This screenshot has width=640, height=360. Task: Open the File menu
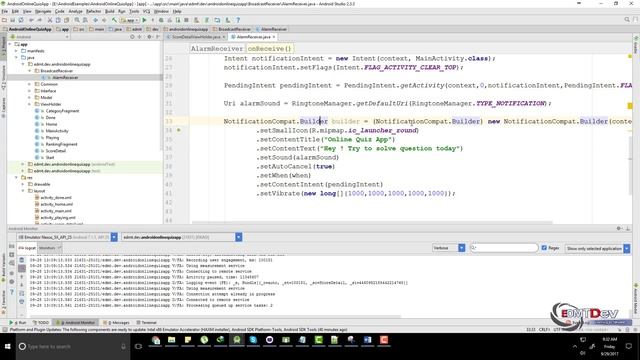[4, 11]
